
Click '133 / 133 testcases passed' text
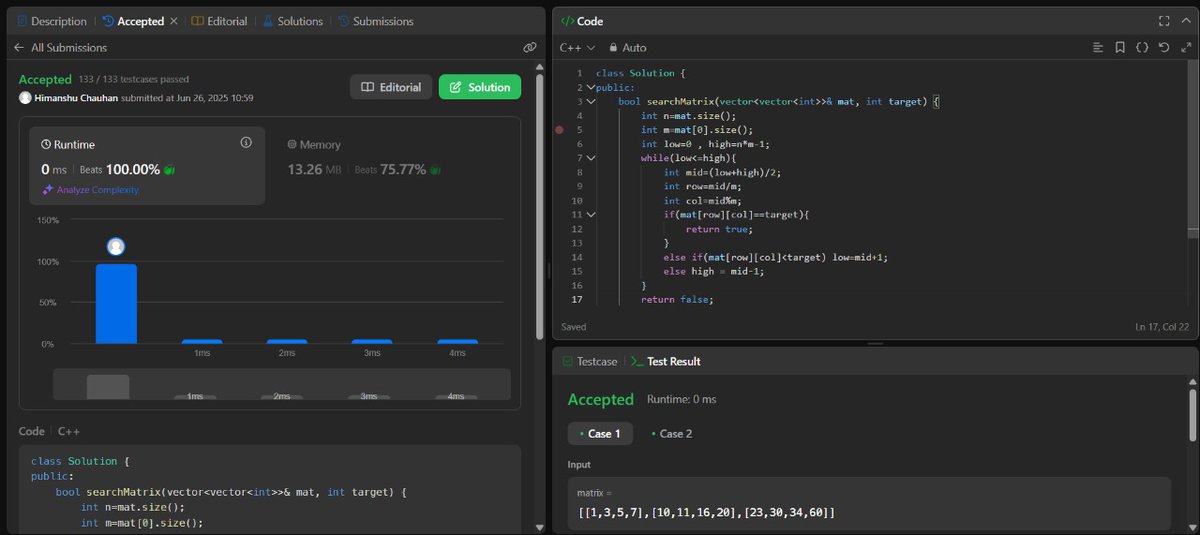point(133,79)
